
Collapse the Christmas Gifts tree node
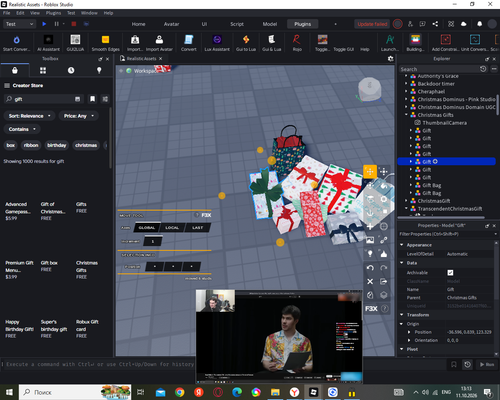click(x=406, y=115)
